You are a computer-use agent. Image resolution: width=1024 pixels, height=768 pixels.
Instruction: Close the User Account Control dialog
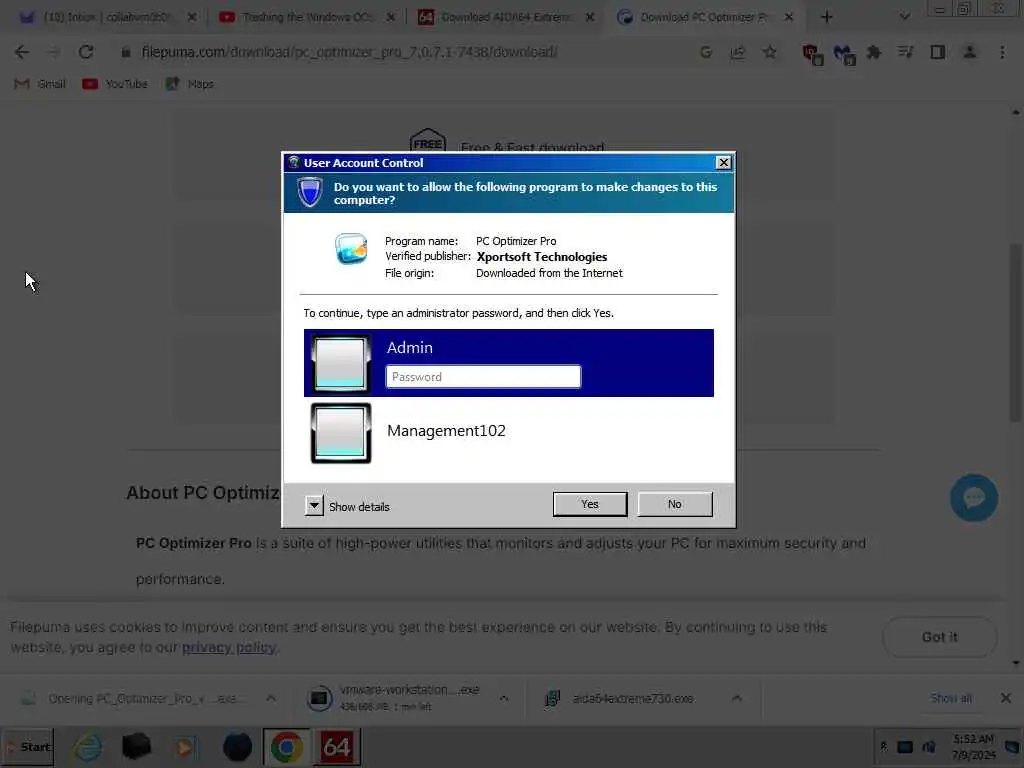coord(723,163)
